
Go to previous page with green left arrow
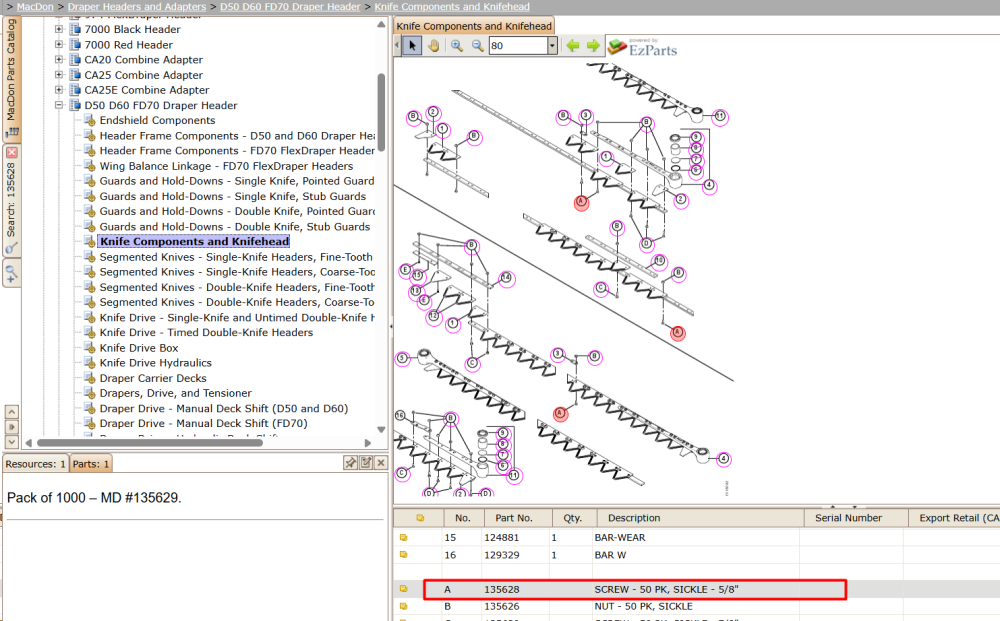point(573,45)
